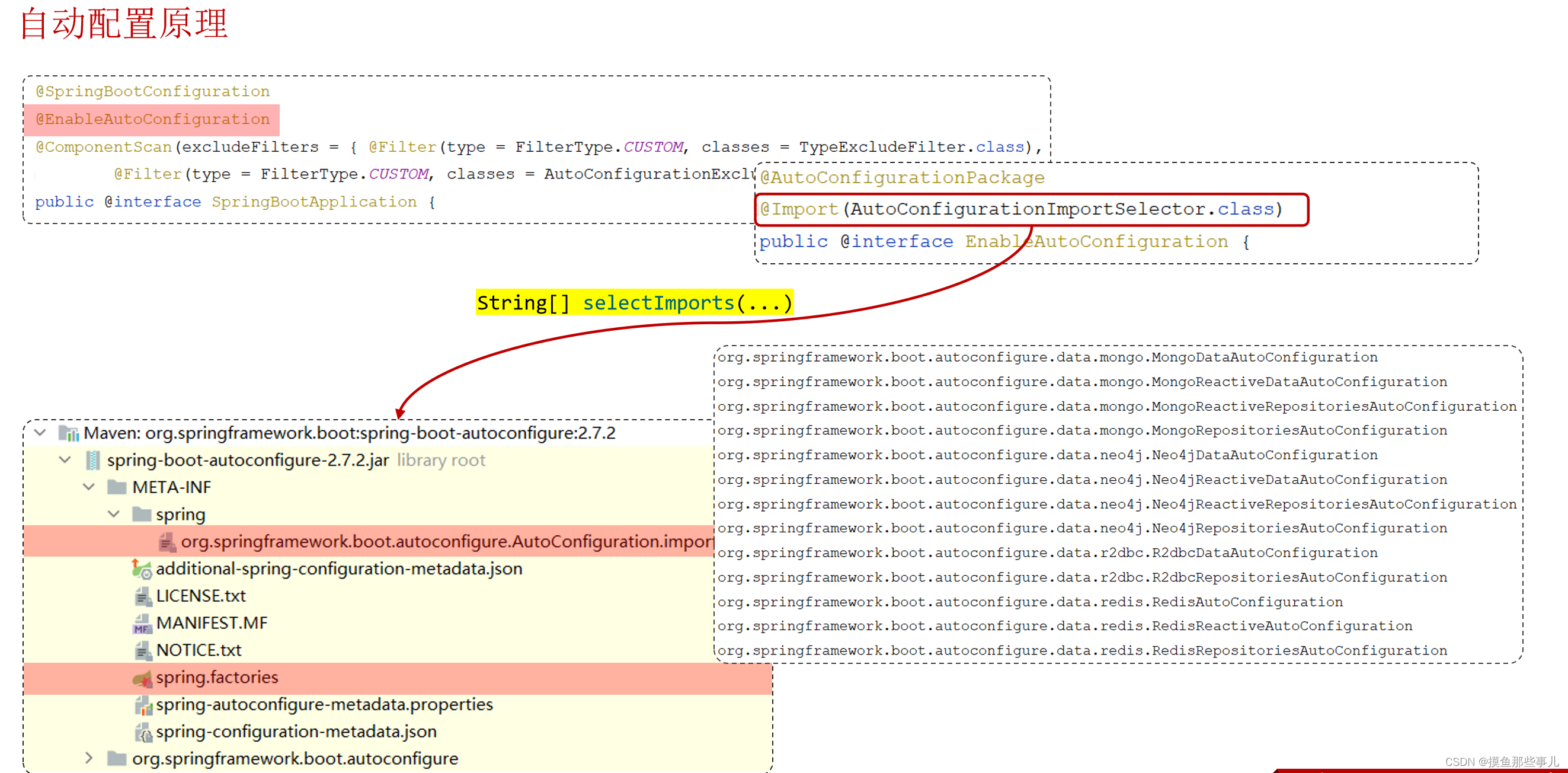Open MANIFEST.MF in the tree
Screen dimensions: 1568x773
click(x=212, y=623)
